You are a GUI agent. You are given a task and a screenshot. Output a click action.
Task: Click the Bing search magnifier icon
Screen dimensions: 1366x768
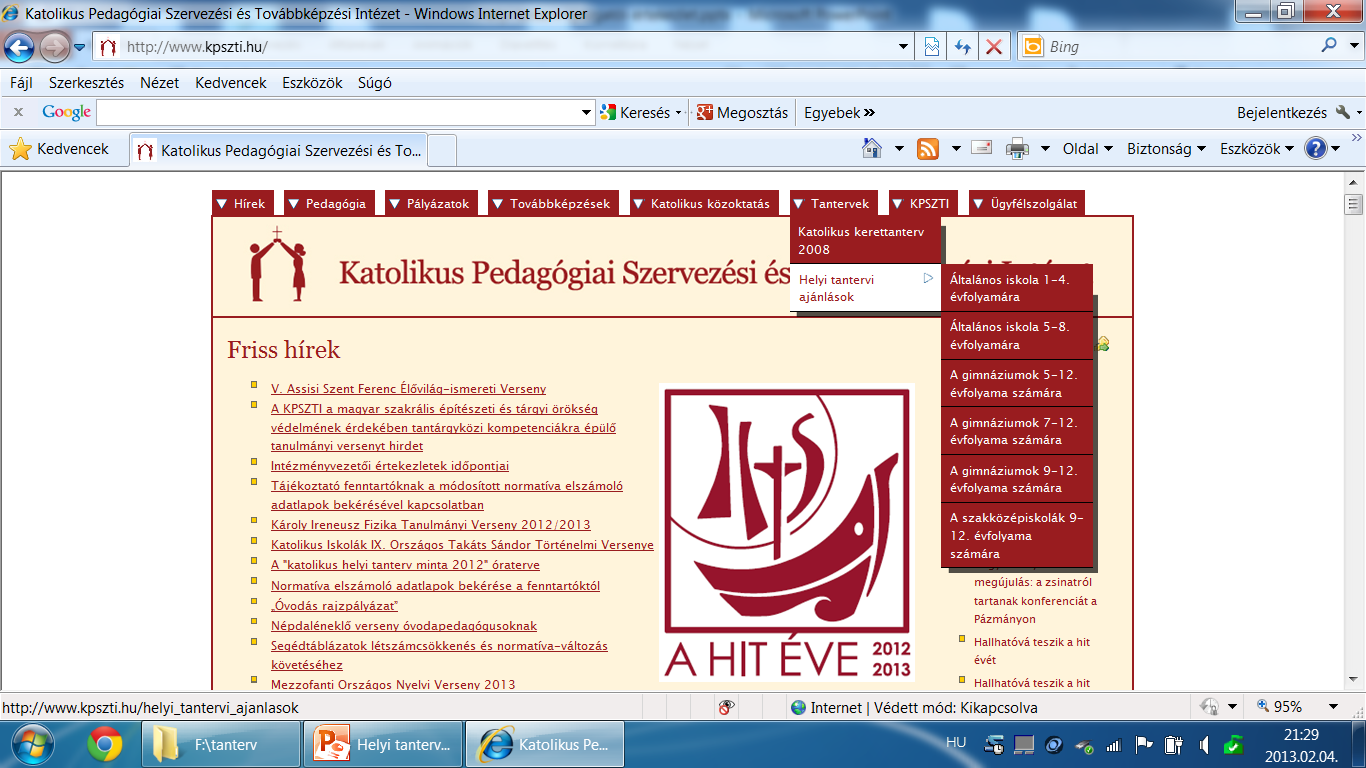(x=1329, y=45)
